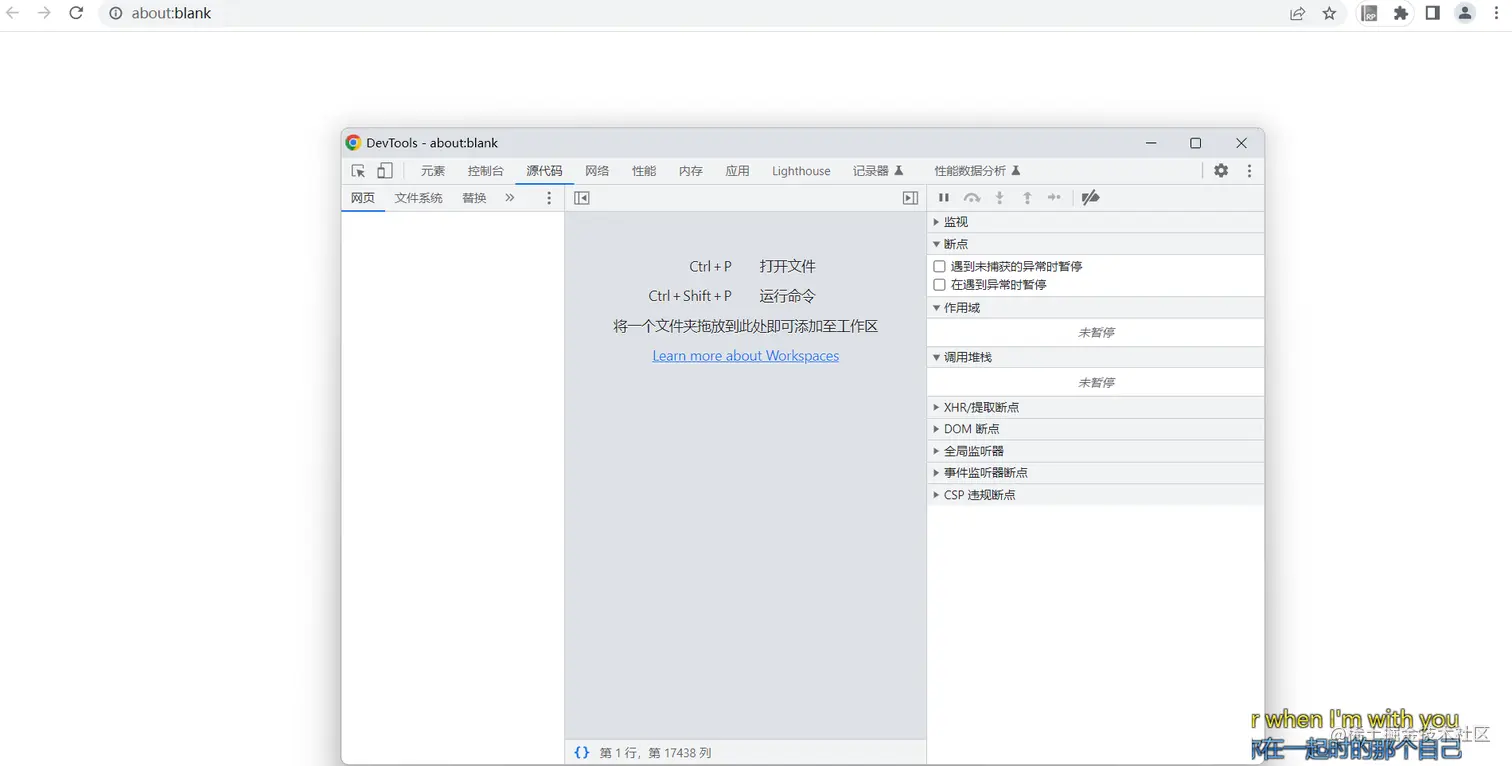Select 网页 navigator tab
This screenshot has height=766, width=1512.
point(363,198)
